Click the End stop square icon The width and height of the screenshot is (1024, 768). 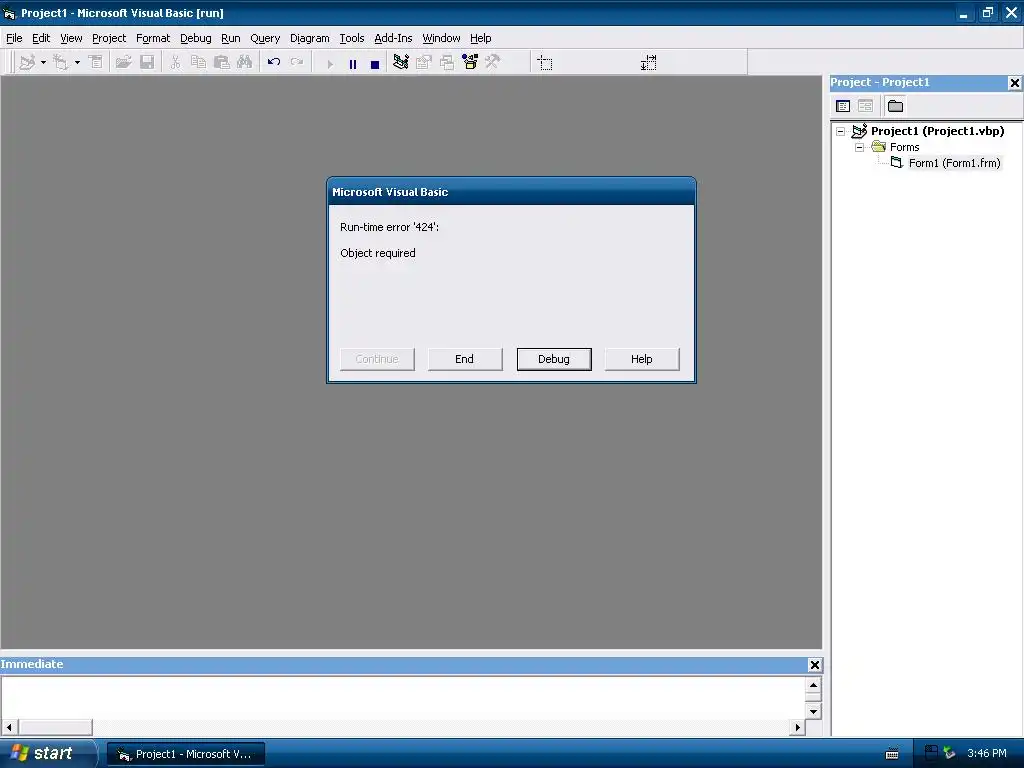click(375, 64)
